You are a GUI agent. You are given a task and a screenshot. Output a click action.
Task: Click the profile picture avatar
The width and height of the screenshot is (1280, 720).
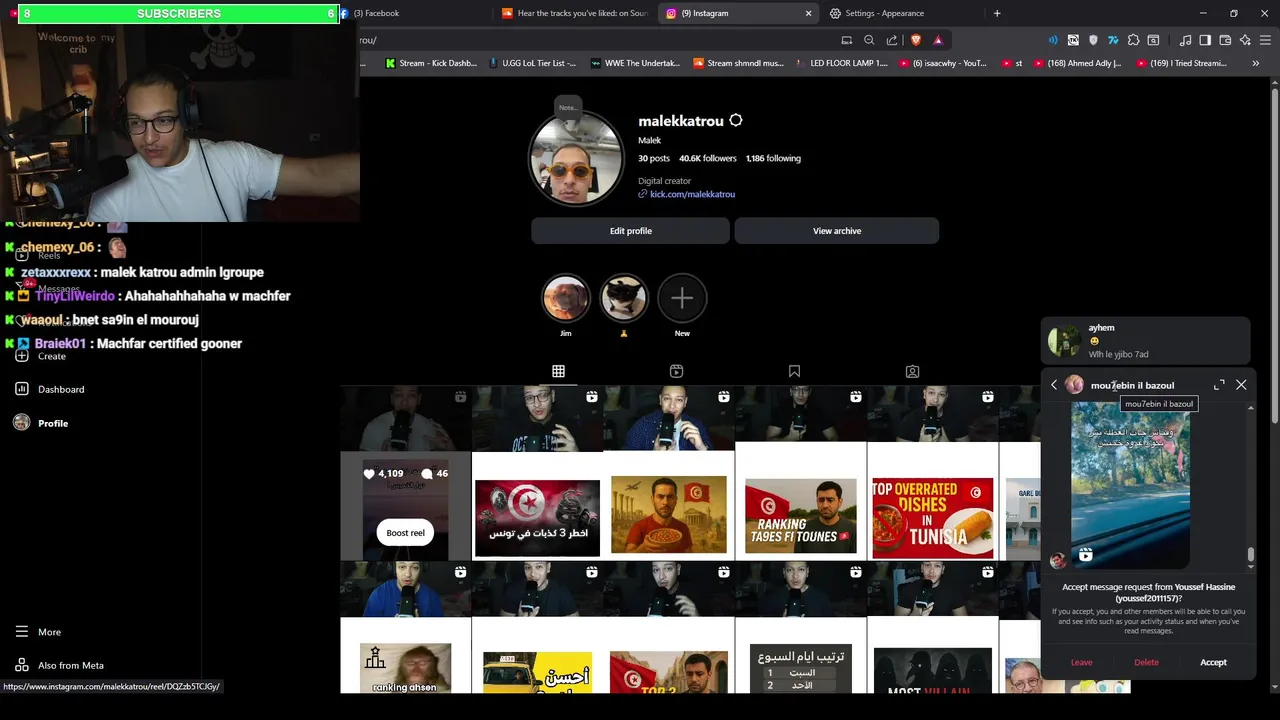tap(576, 159)
